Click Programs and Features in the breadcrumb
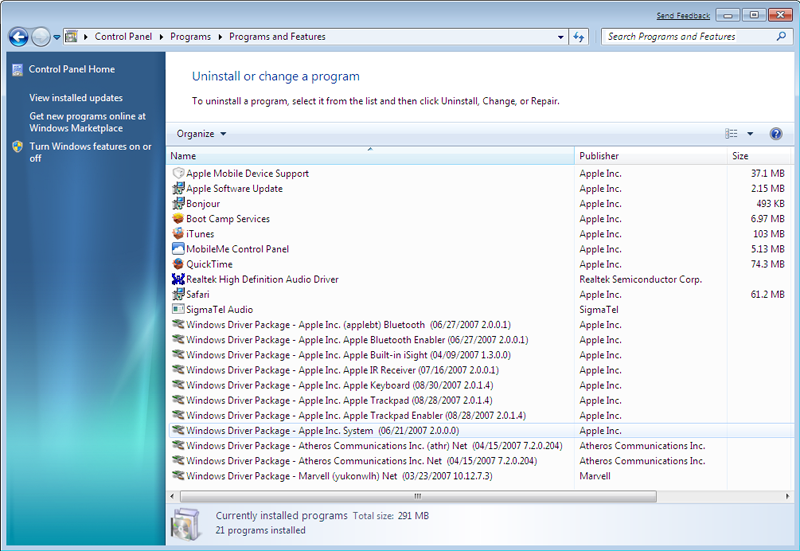Screen dimensions: 800x551 click(x=277, y=37)
